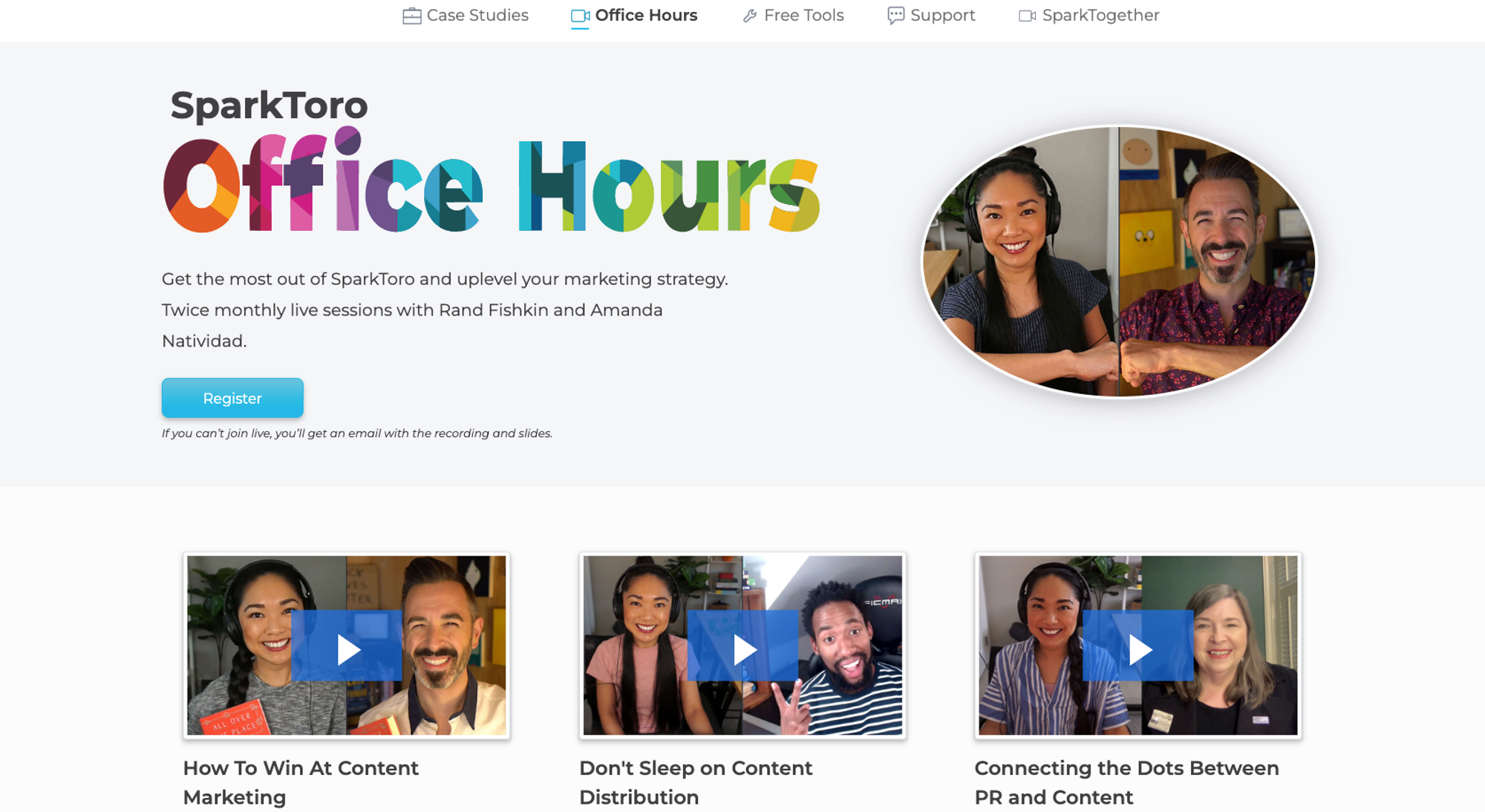Open the Support navigation link
The width and height of the screenshot is (1485, 812).
(x=942, y=16)
